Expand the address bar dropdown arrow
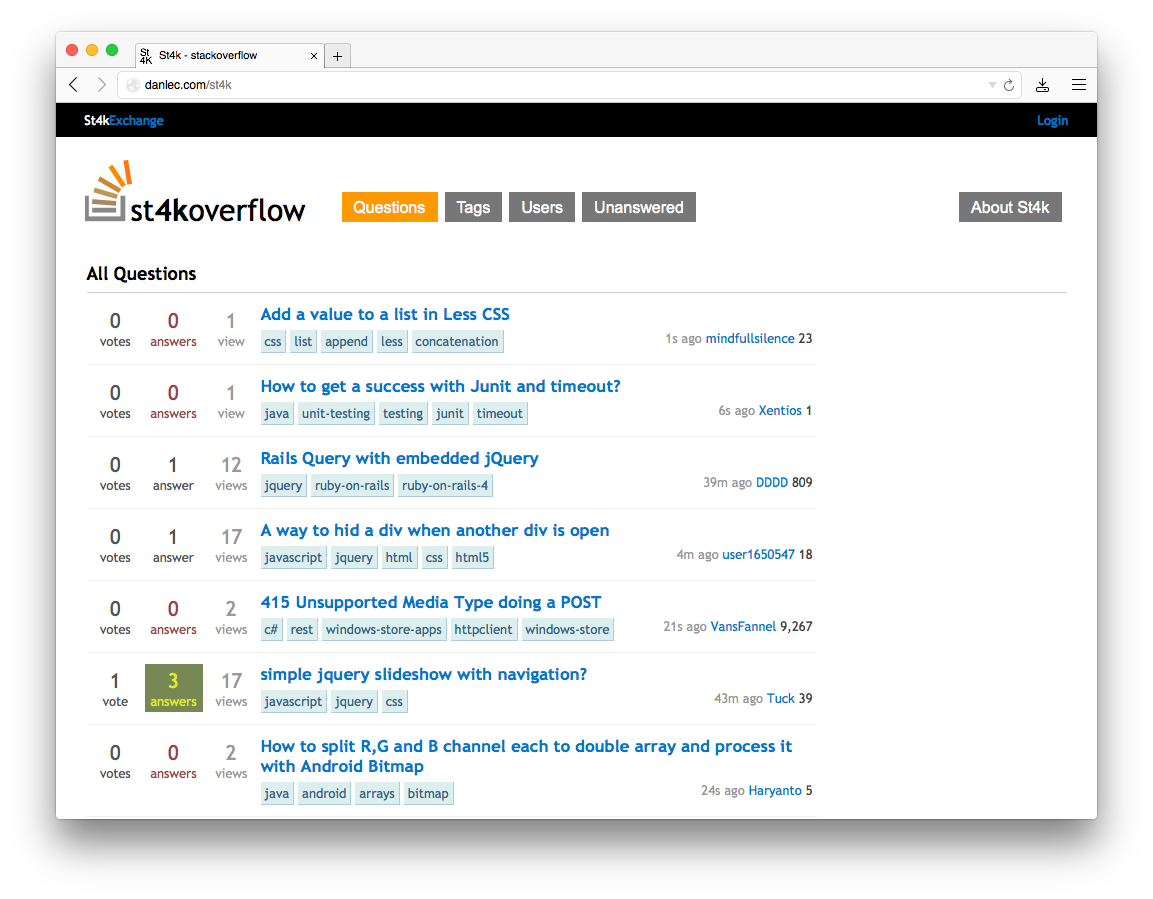 tap(991, 85)
